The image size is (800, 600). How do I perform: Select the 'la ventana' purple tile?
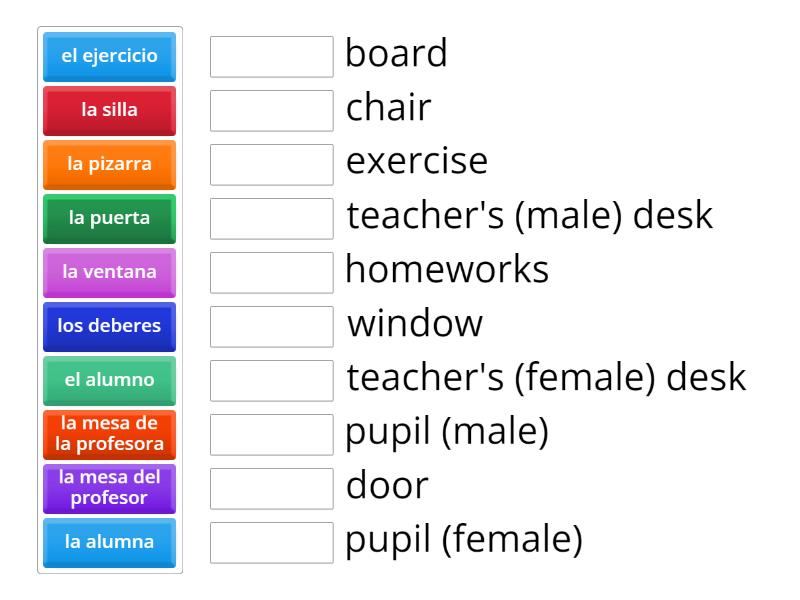[109, 272]
